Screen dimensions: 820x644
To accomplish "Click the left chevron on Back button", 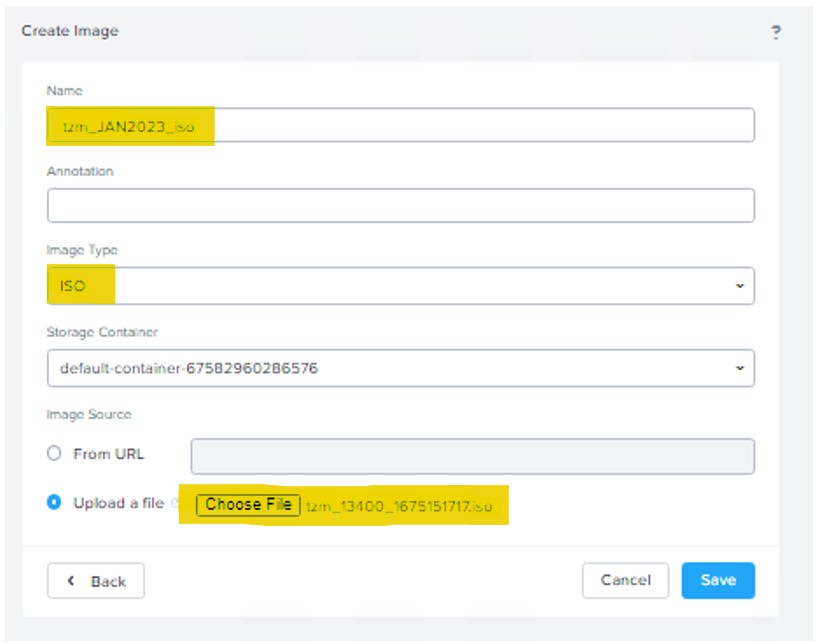I will click(71, 581).
